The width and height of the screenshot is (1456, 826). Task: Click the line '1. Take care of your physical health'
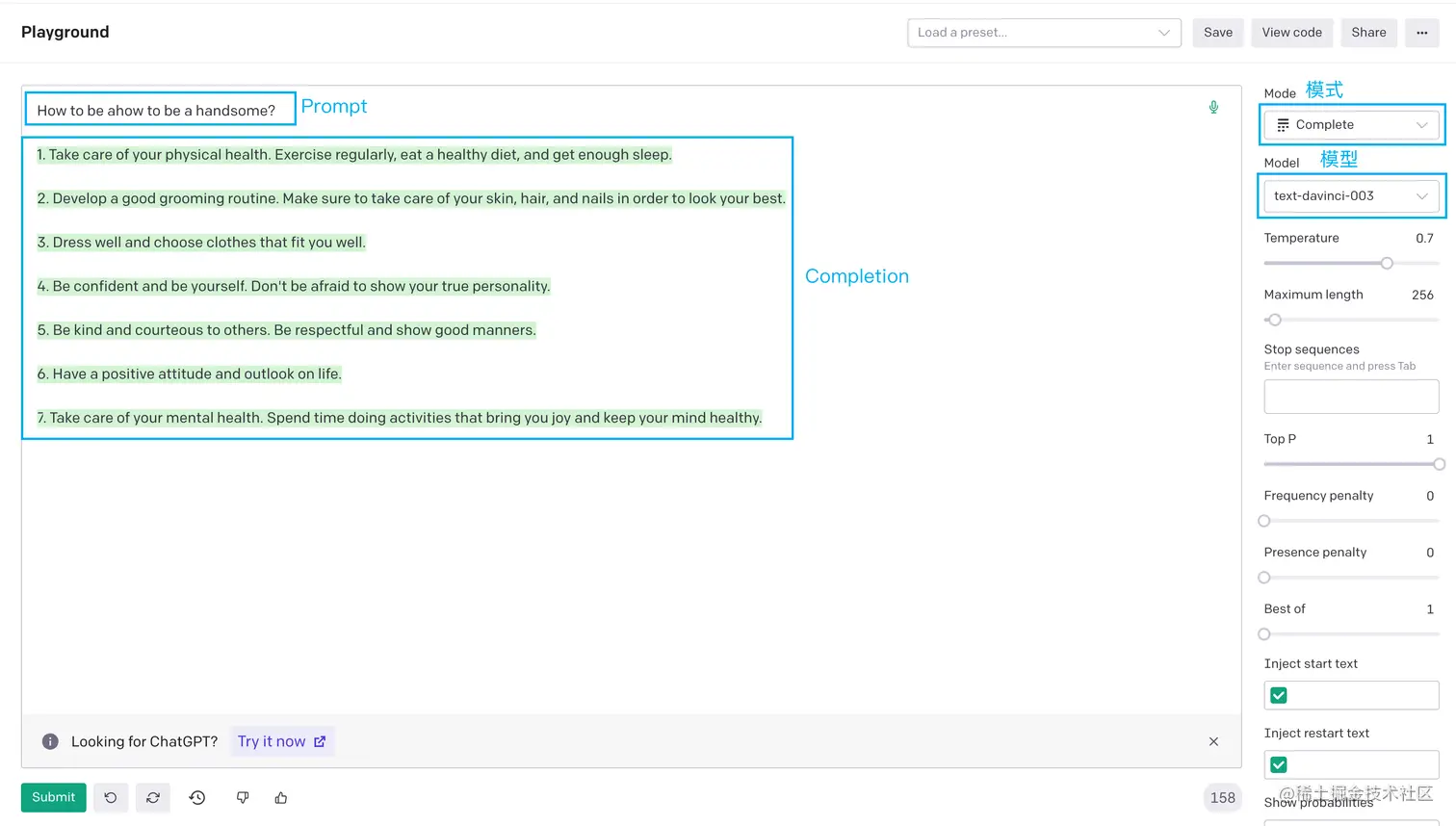tap(354, 155)
